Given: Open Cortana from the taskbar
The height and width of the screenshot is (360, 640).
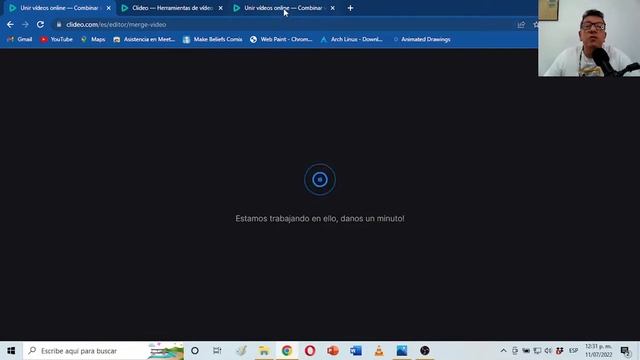Looking at the screenshot, I should point(195,351).
